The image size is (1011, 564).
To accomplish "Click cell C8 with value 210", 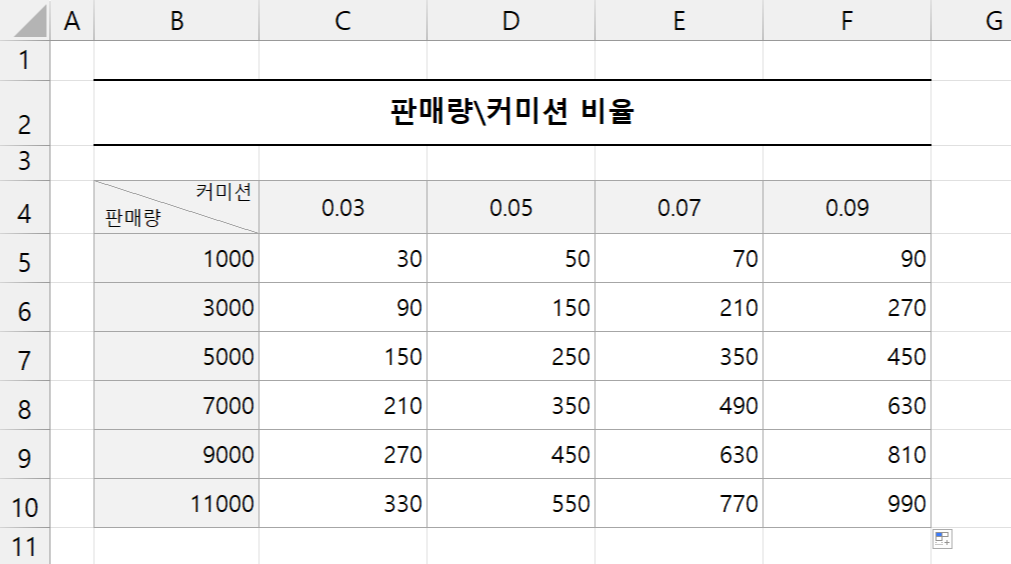I will [x=343, y=405].
